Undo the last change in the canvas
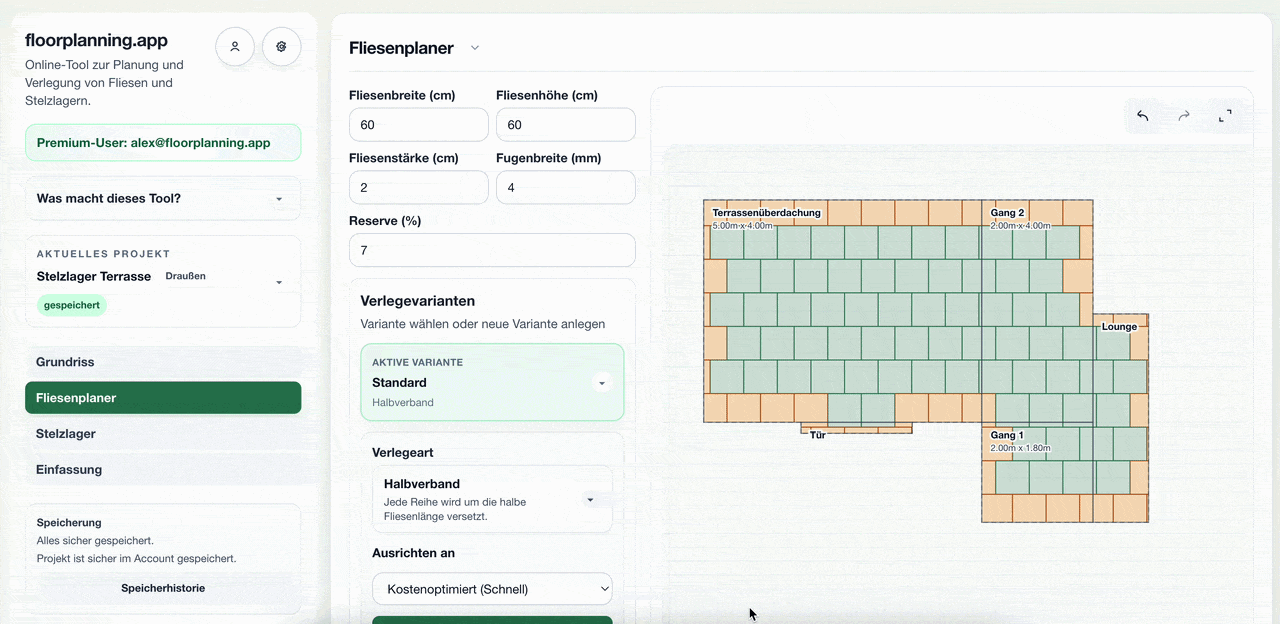 (1143, 116)
